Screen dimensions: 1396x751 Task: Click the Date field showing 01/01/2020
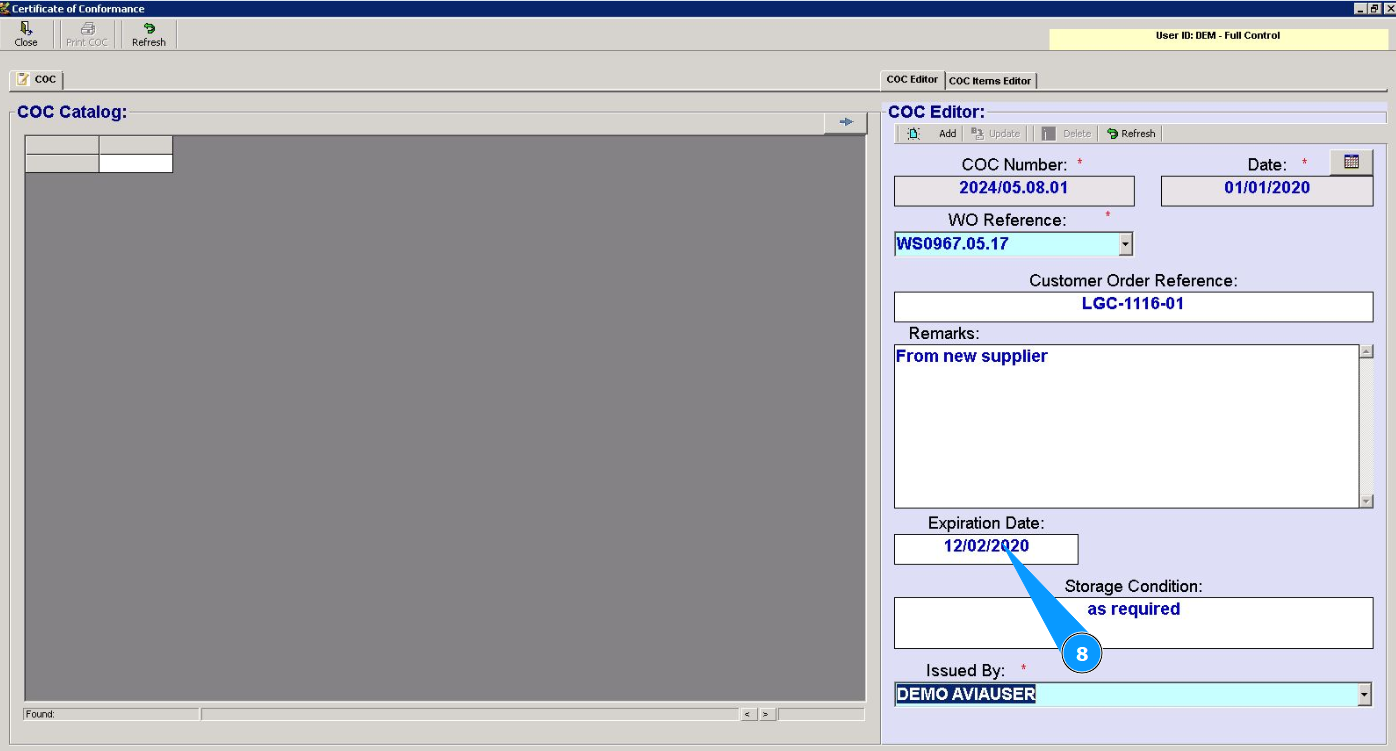(x=1267, y=191)
